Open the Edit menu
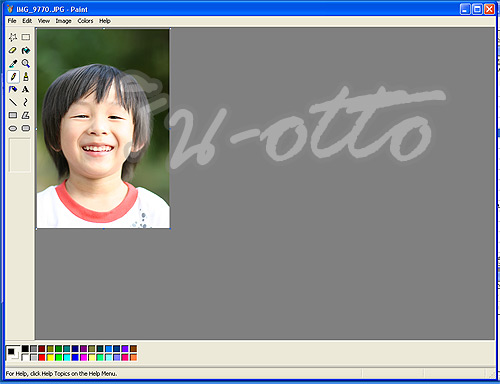This screenshot has width=500, height=384. pyautogui.click(x=27, y=21)
